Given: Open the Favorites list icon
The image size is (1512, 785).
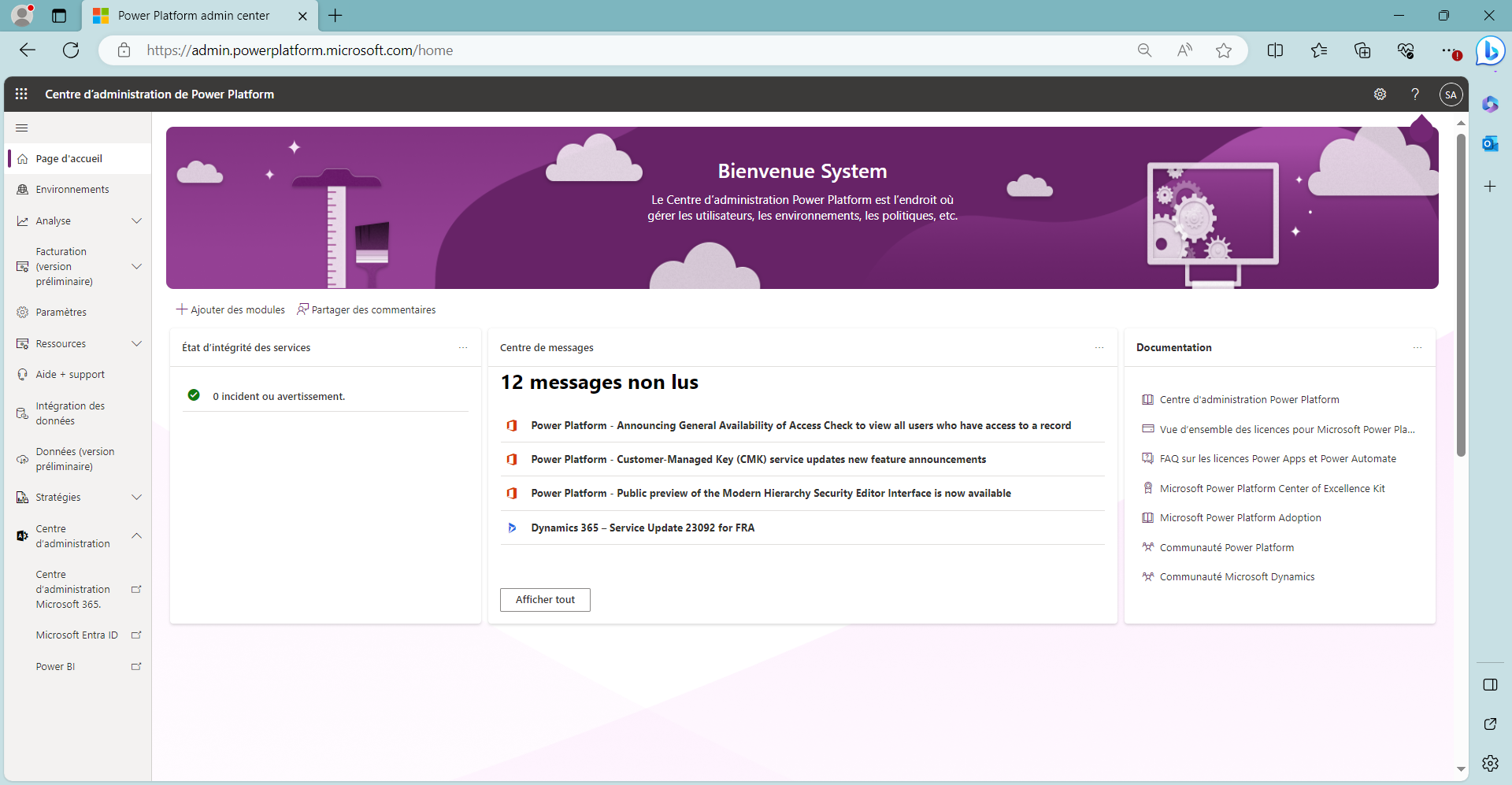Looking at the screenshot, I should (1319, 50).
